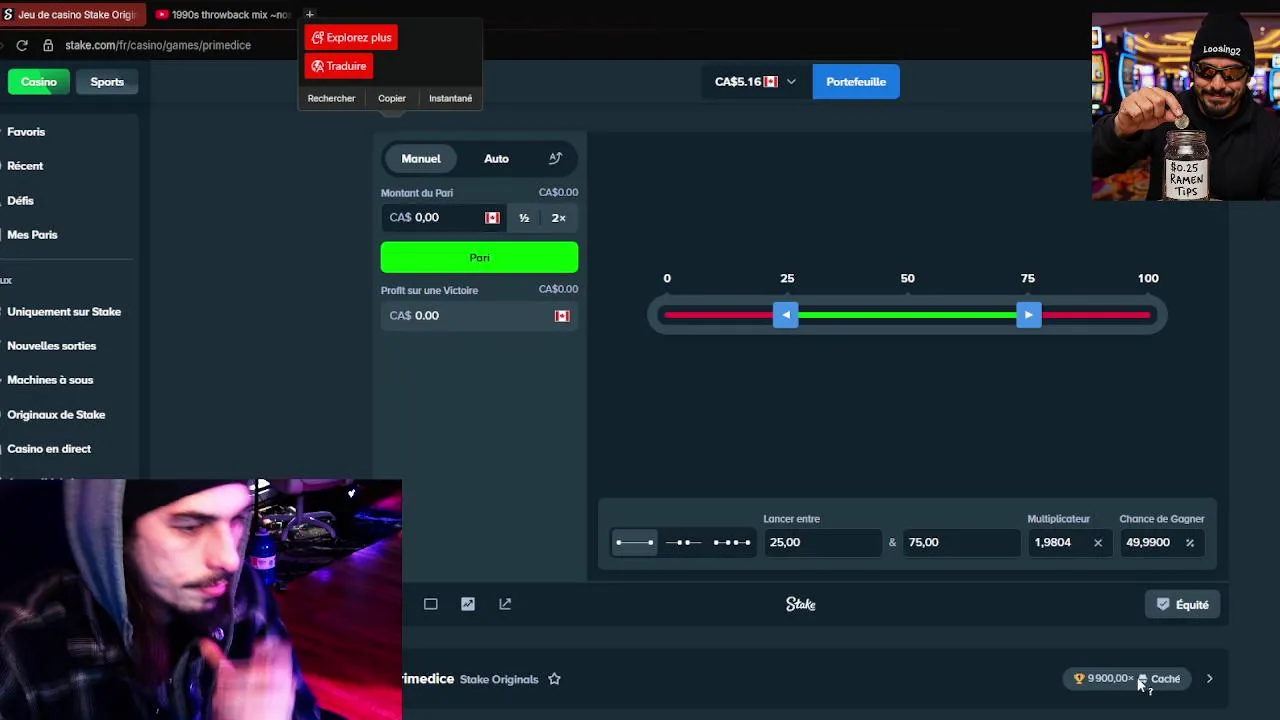The height and width of the screenshot is (720, 1280).
Task: Switch to the Casino section
Action: [39, 82]
